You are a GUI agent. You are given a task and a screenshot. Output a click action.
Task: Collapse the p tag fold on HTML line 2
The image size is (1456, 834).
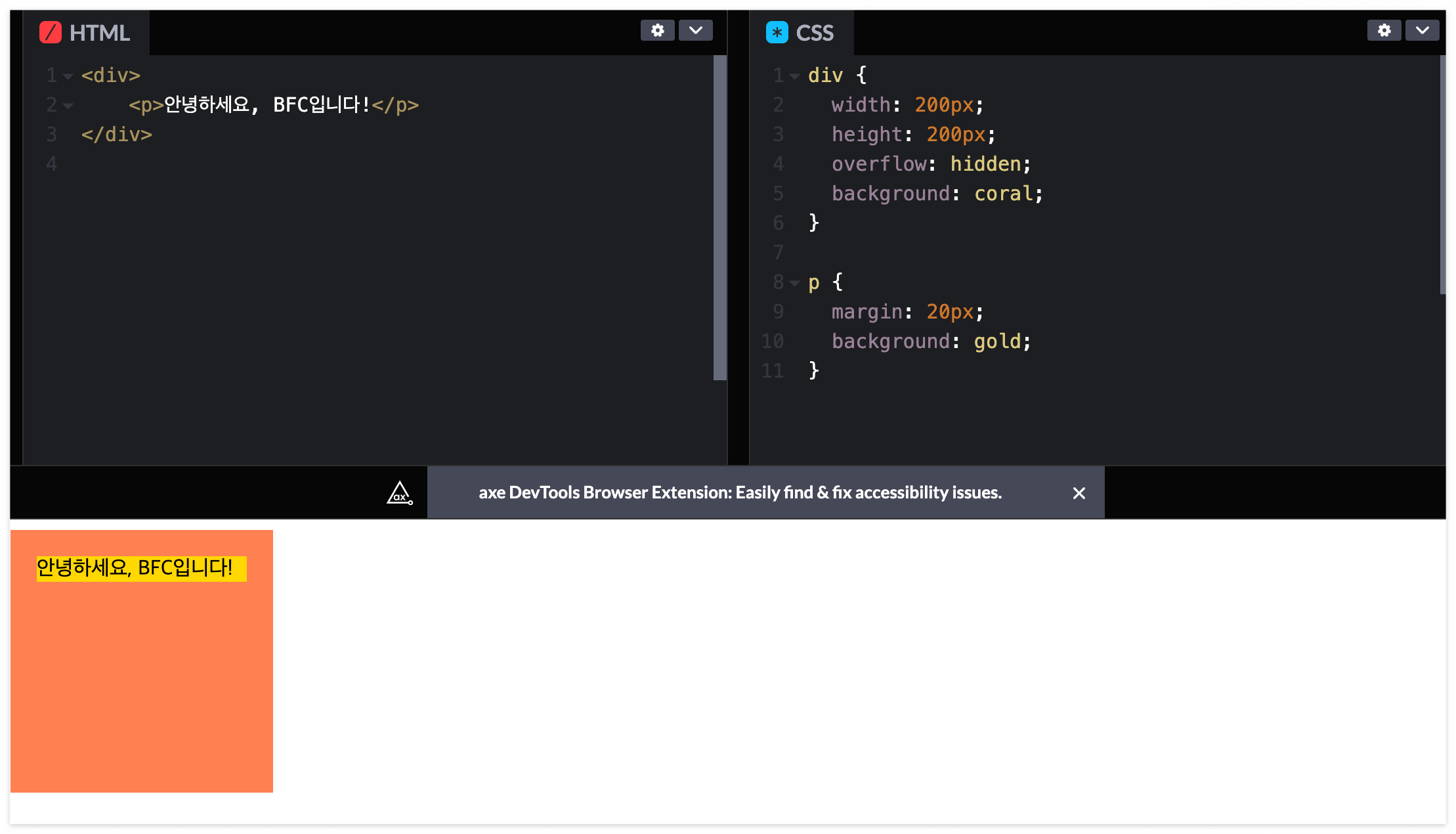click(x=68, y=106)
